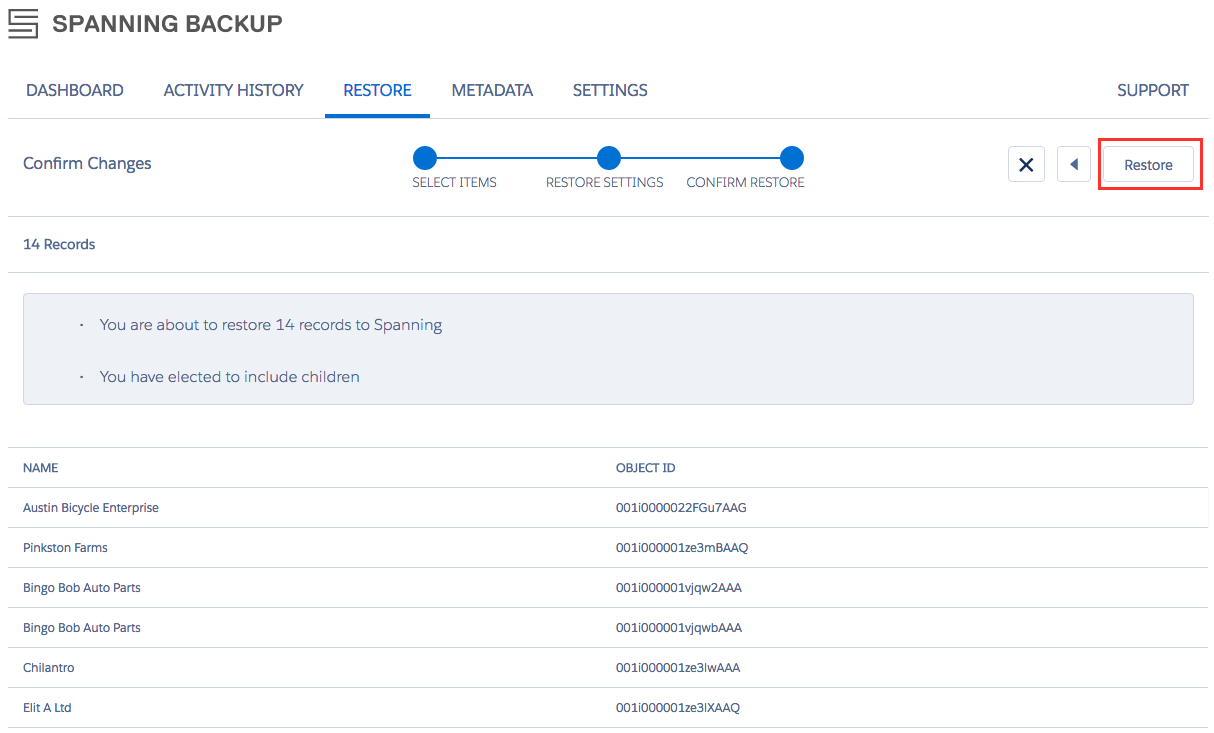Click object ID 001i000001ze3mBAAQ

[x=682, y=548]
